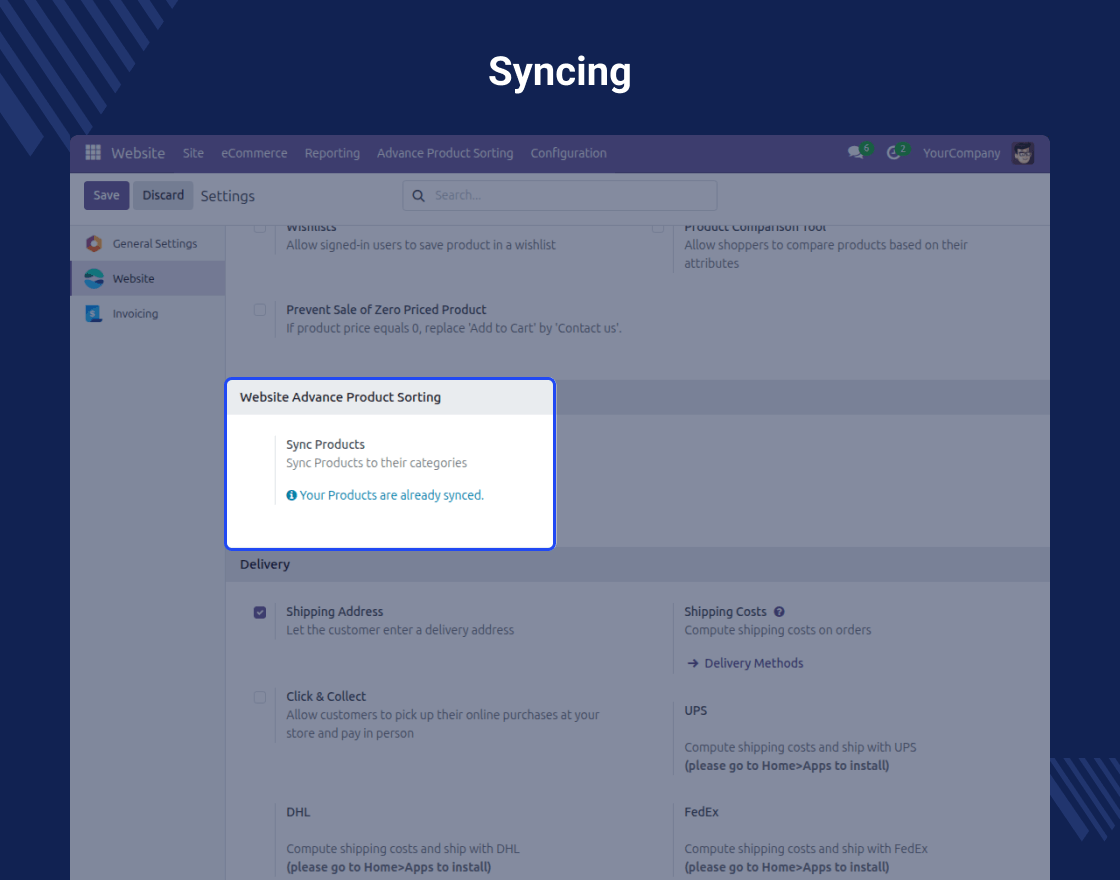Select the Website tab in settings sidebar
The width and height of the screenshot is (1120, 880).
[x=133, y=279]
